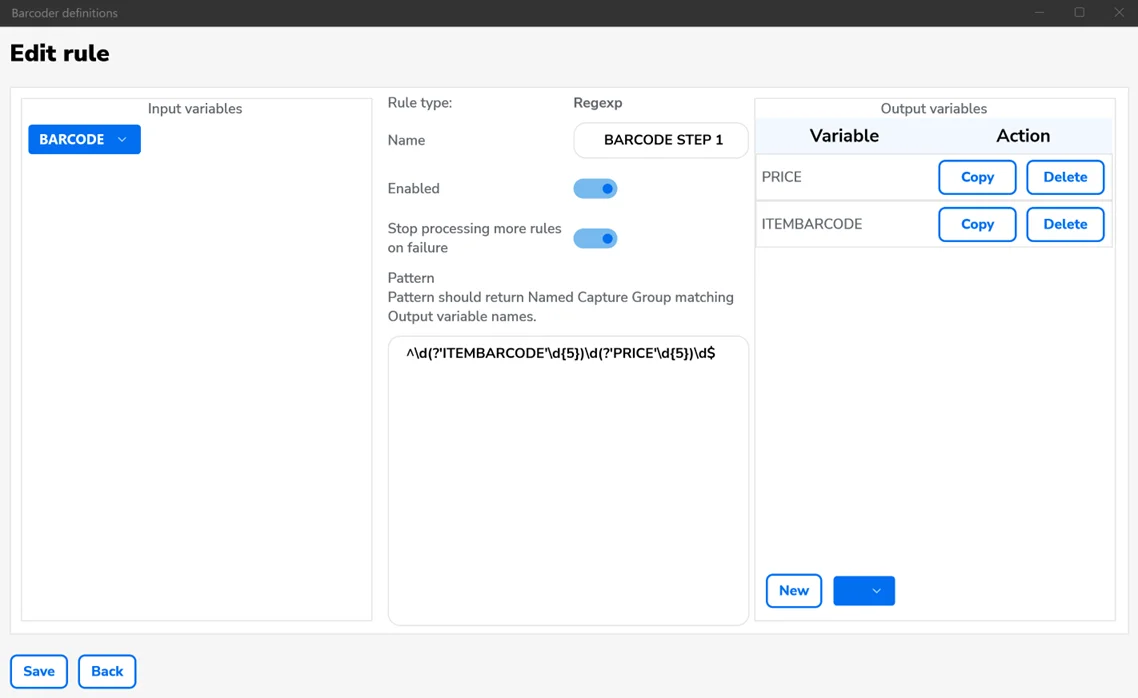Save the edited rule
The height and width of the screenshot is (698, 1138).
pos(39,671)
